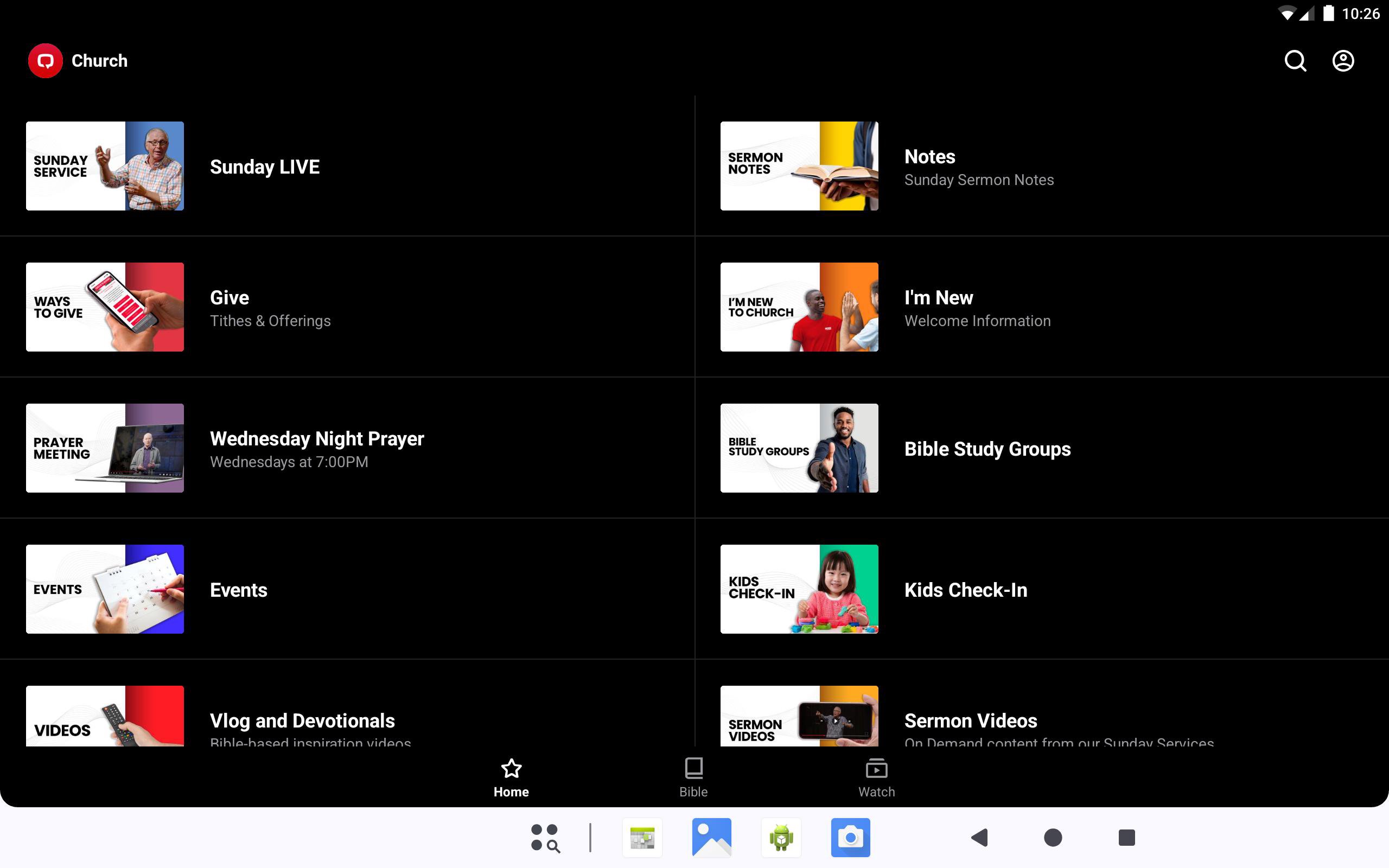Open the Sermon Videos item

(971, 722)
